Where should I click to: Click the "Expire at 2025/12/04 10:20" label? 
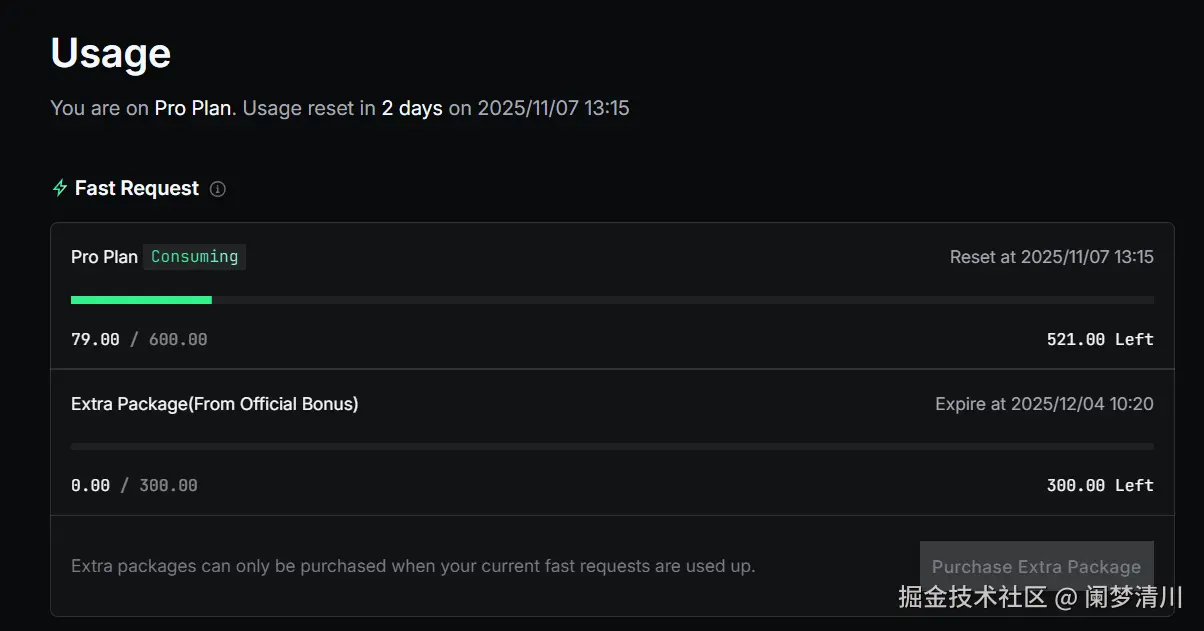1044,404
